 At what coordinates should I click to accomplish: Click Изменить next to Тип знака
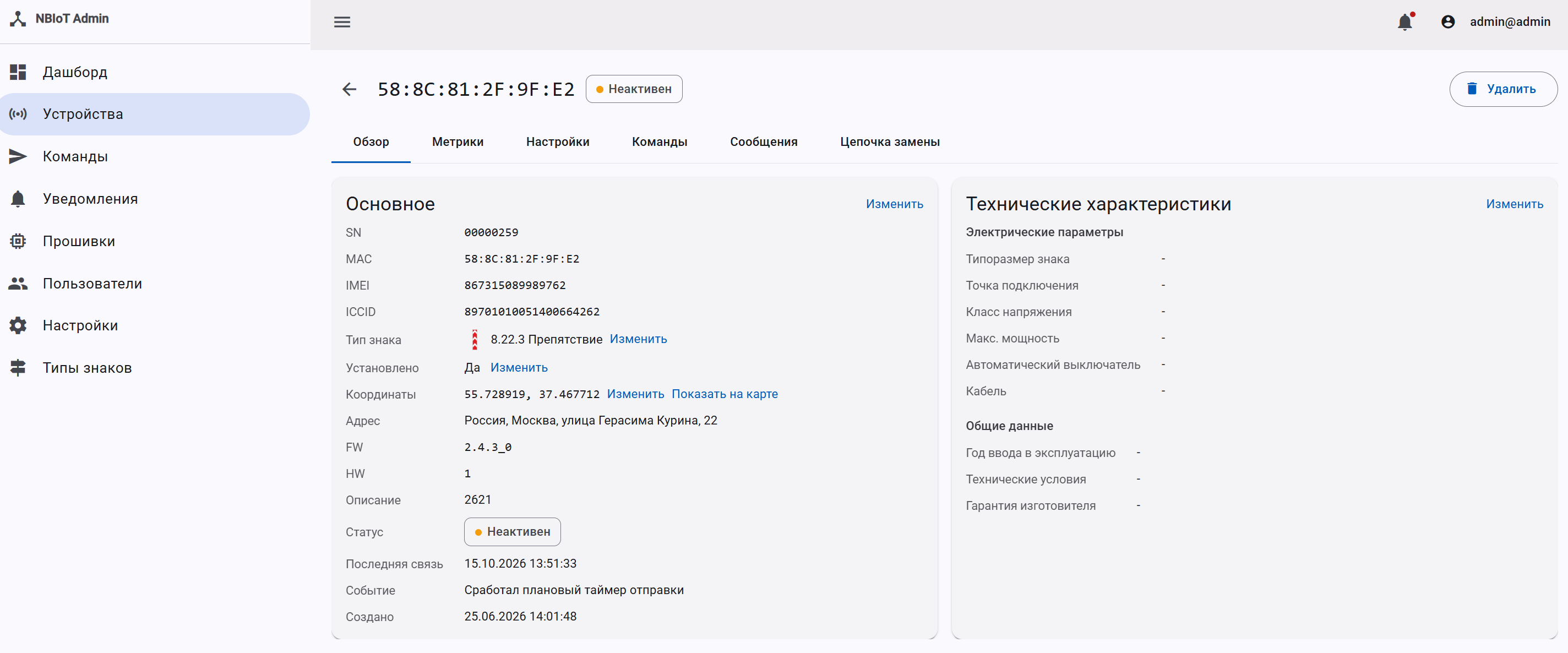coord(638,339)
